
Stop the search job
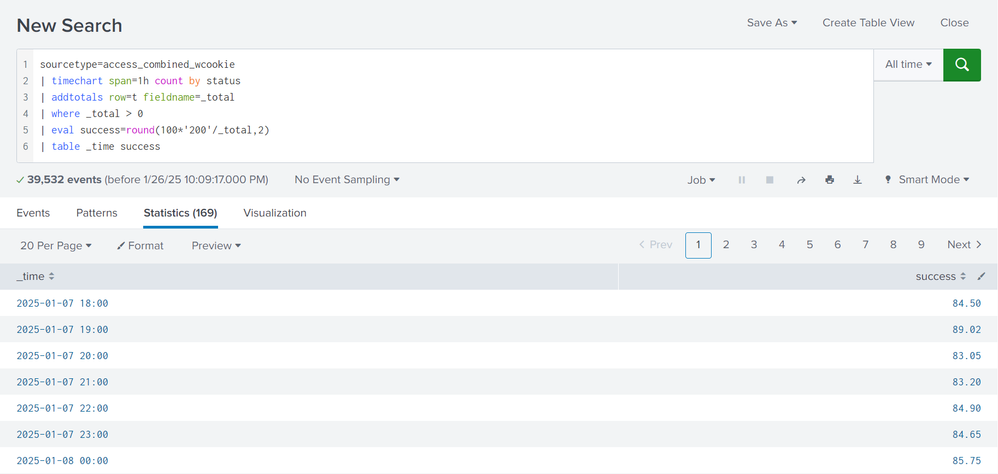[770, 180]
